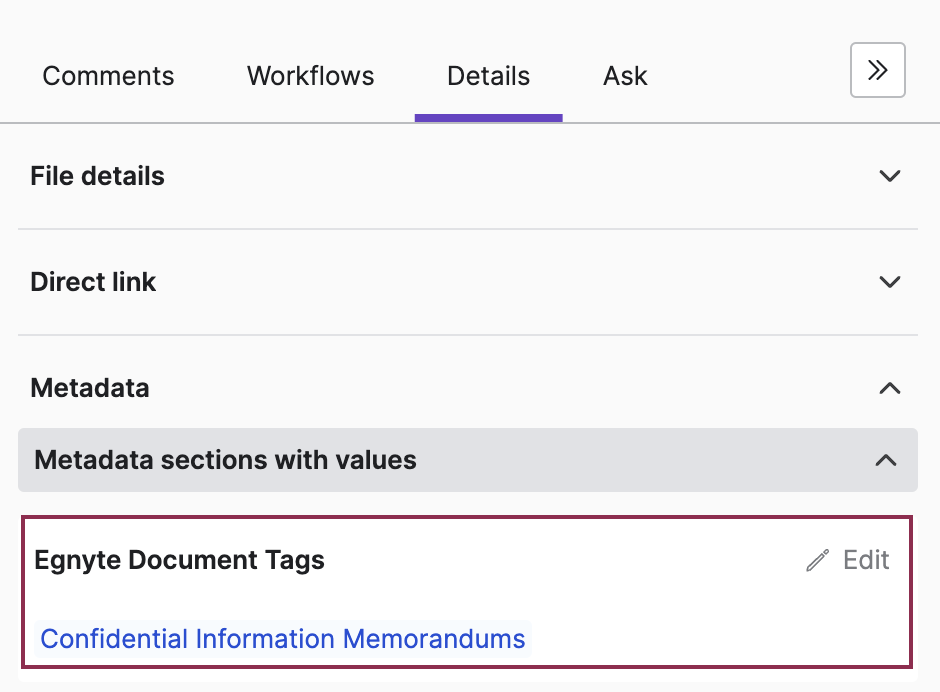Open the Confidential Information Memorandums tag
The height and width of the screenshot is (692, 940).
tap(282, 639)
